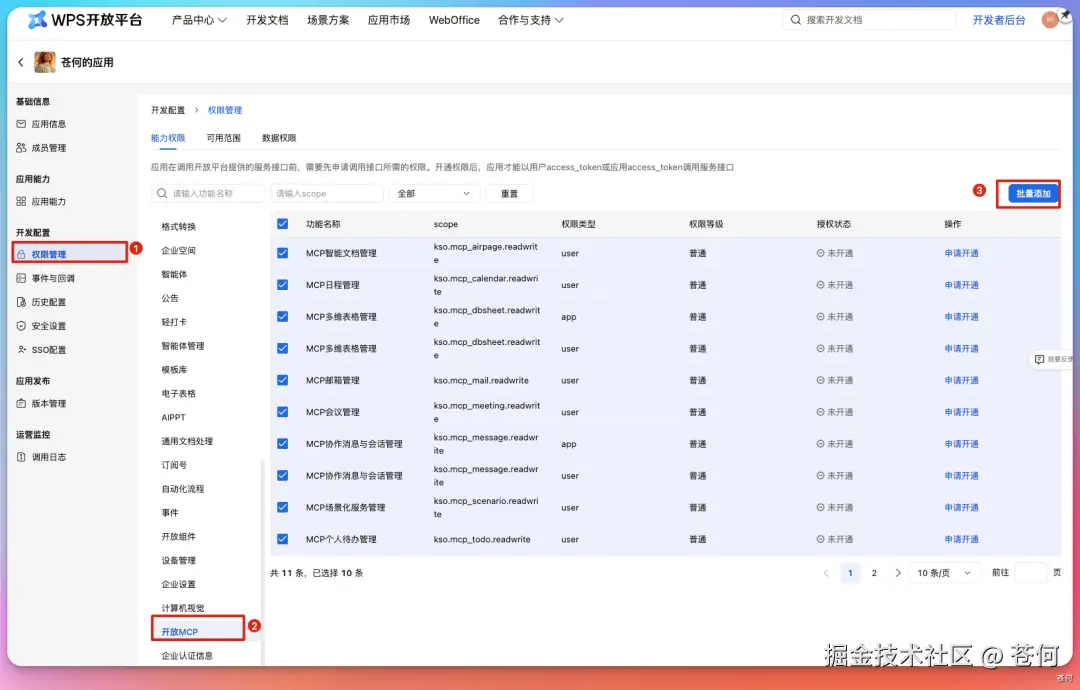Expand the 产品中心 menu
This screenshot has width=1080, height=690.
(x=199, y=20)
